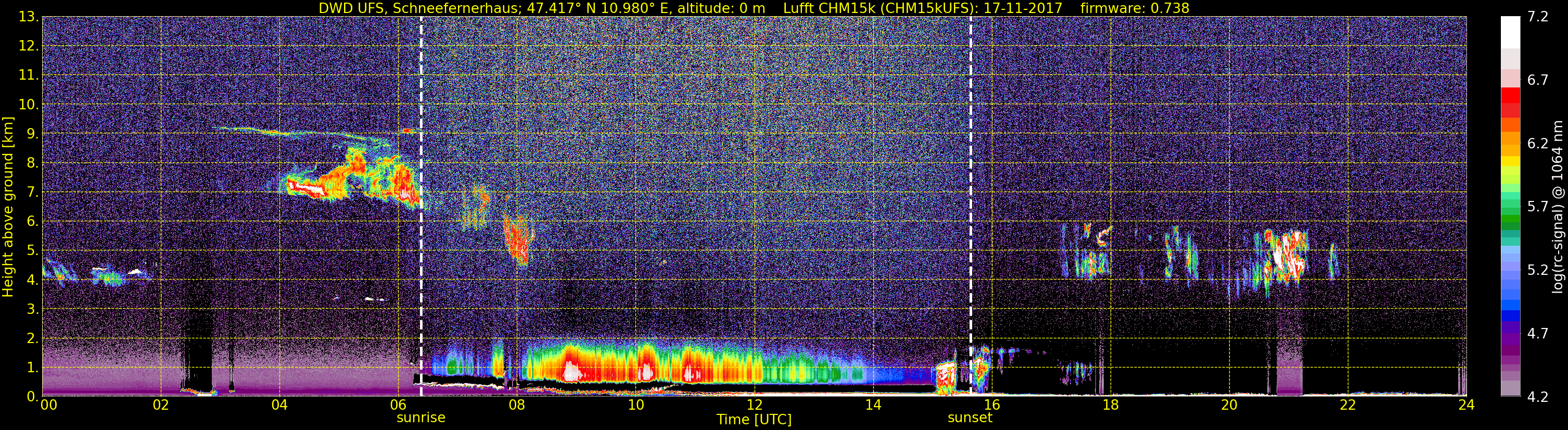Click the x-axis tick label '16'
The width and height of the screenshot is (1568, 430).
pos(991,406)
